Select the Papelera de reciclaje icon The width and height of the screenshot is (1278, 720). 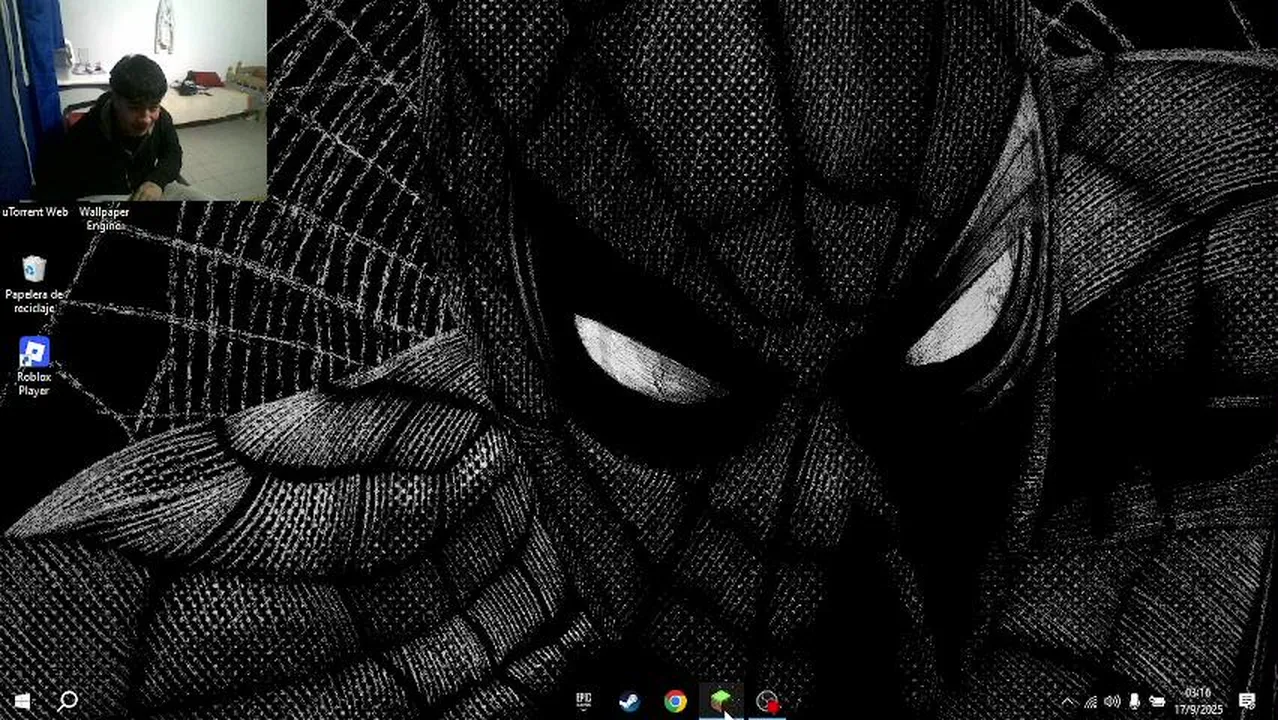click(34, 284)
